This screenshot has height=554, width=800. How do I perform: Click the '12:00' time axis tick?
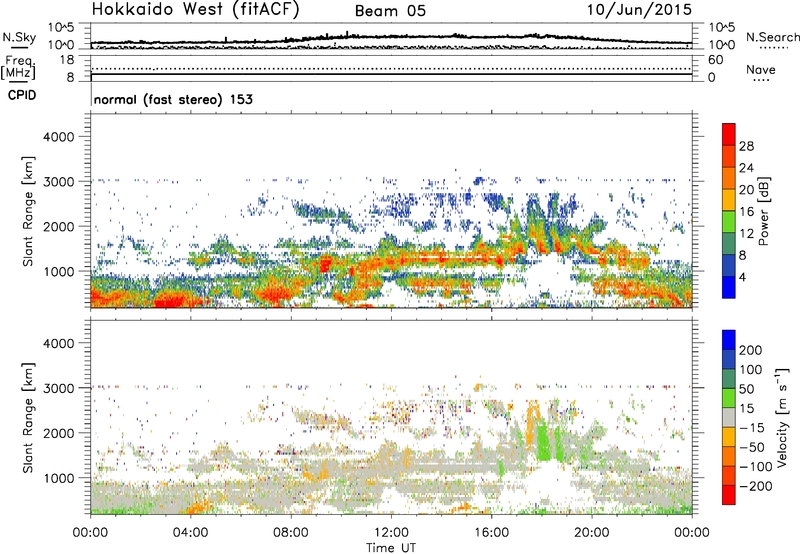[x=391, y=533]
